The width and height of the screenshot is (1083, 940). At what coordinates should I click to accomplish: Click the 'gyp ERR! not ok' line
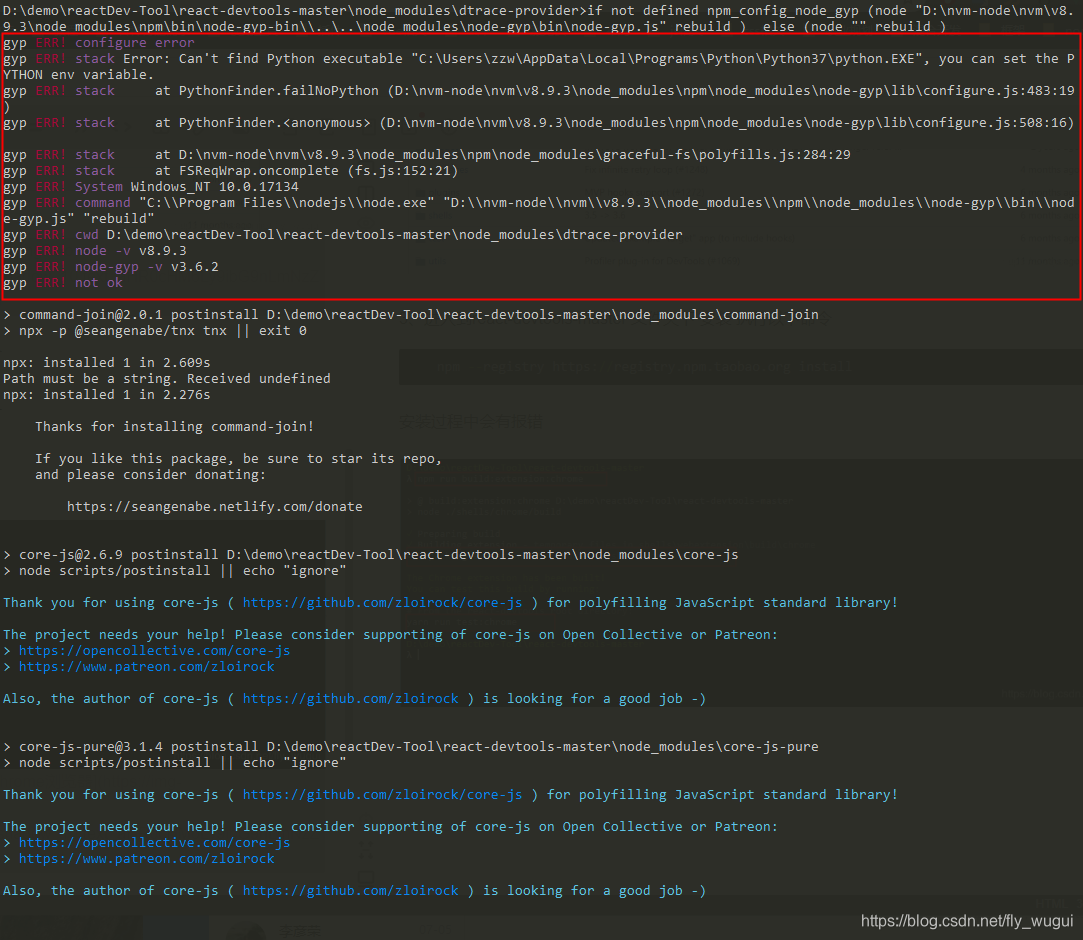pos(63,282)
